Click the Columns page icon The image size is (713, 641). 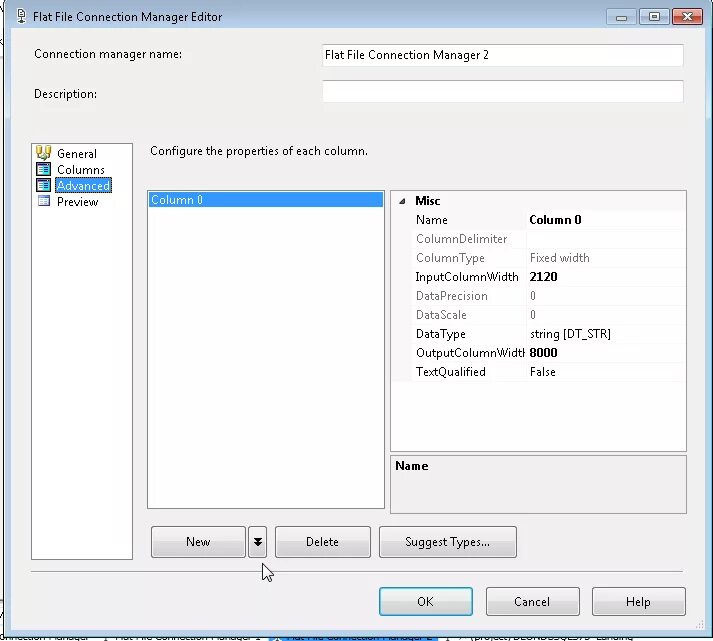tap(44, 169)
